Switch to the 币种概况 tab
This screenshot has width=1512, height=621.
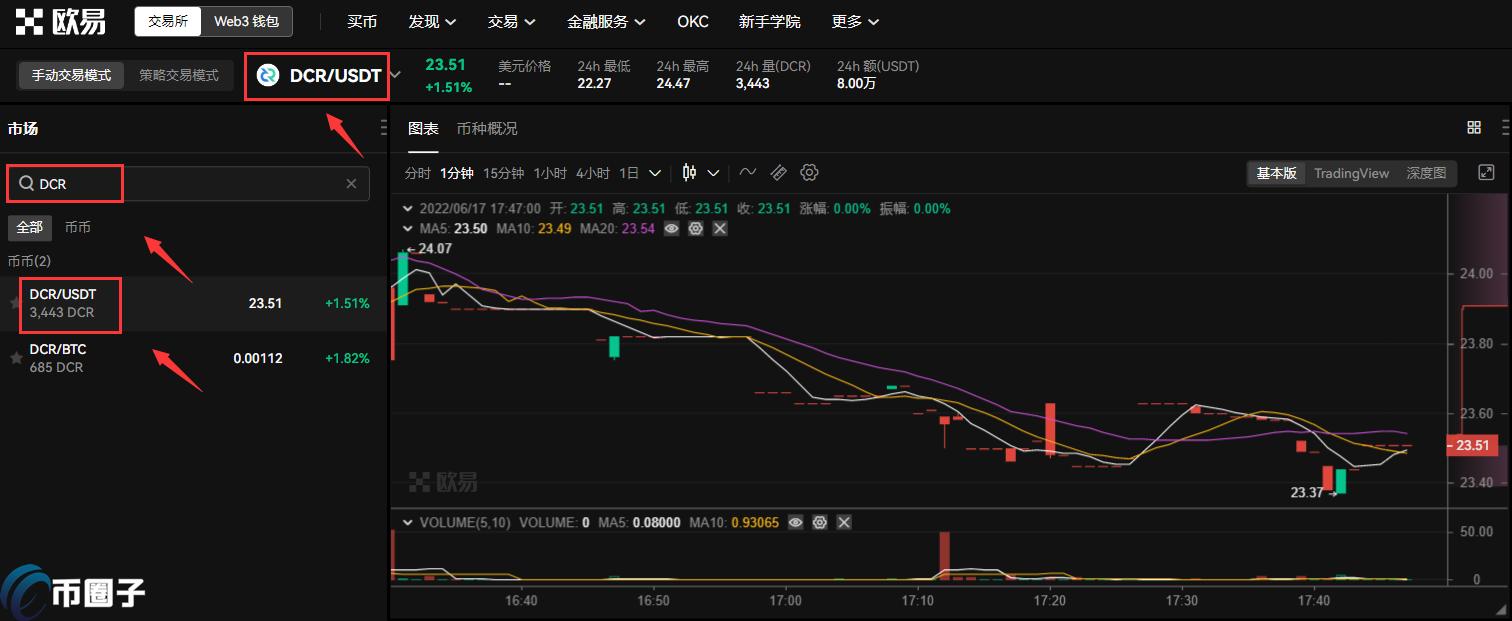487,128
